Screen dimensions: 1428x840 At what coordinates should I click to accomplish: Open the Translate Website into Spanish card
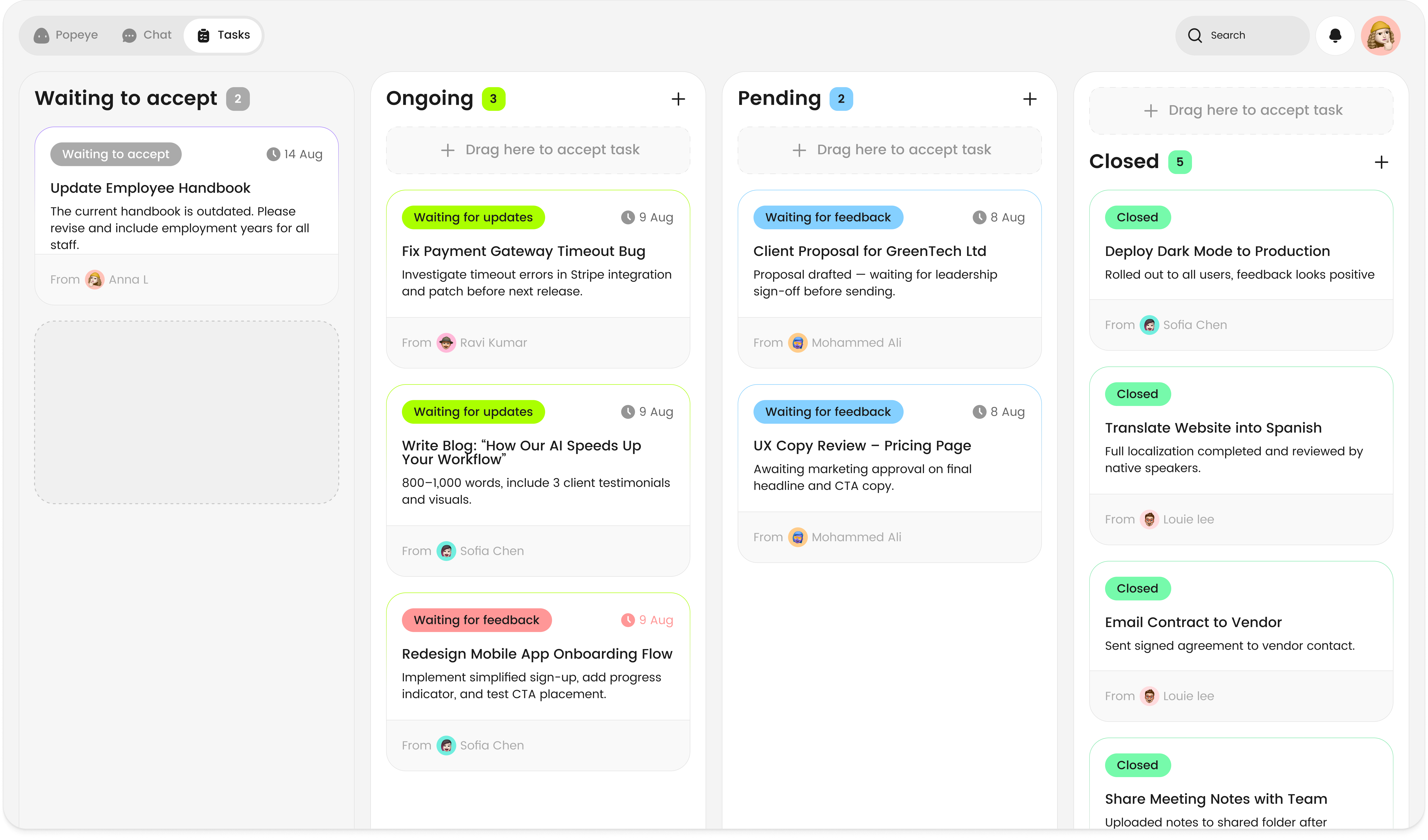(x=1213, y=428)
